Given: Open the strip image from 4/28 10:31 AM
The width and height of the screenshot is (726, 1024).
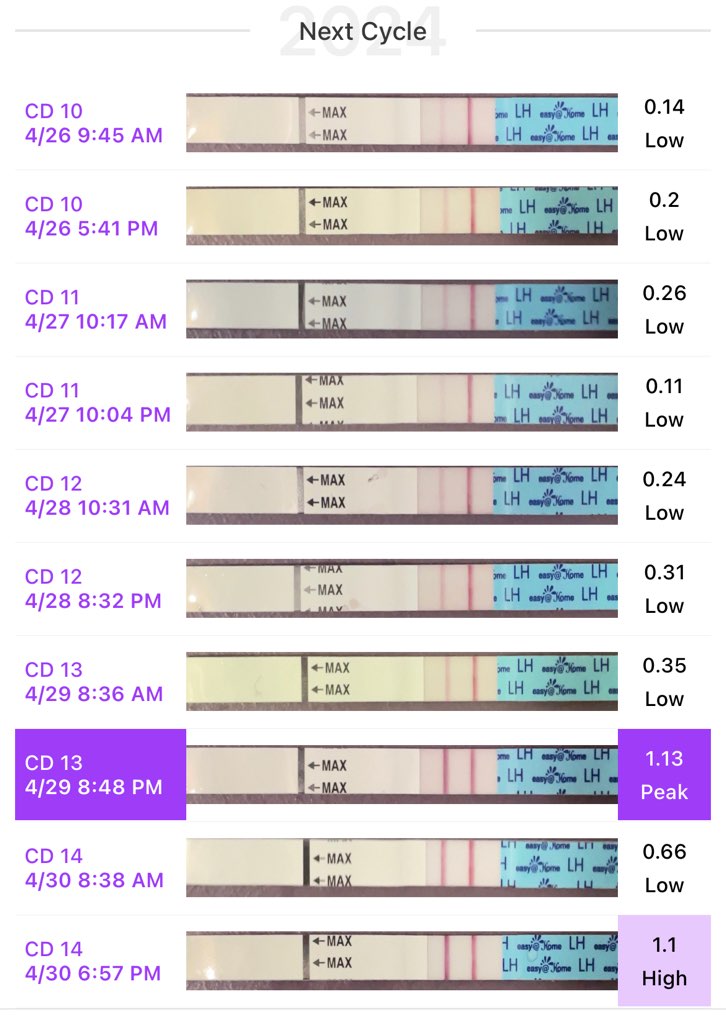Looking at the screenshot, I should [401, 495].
